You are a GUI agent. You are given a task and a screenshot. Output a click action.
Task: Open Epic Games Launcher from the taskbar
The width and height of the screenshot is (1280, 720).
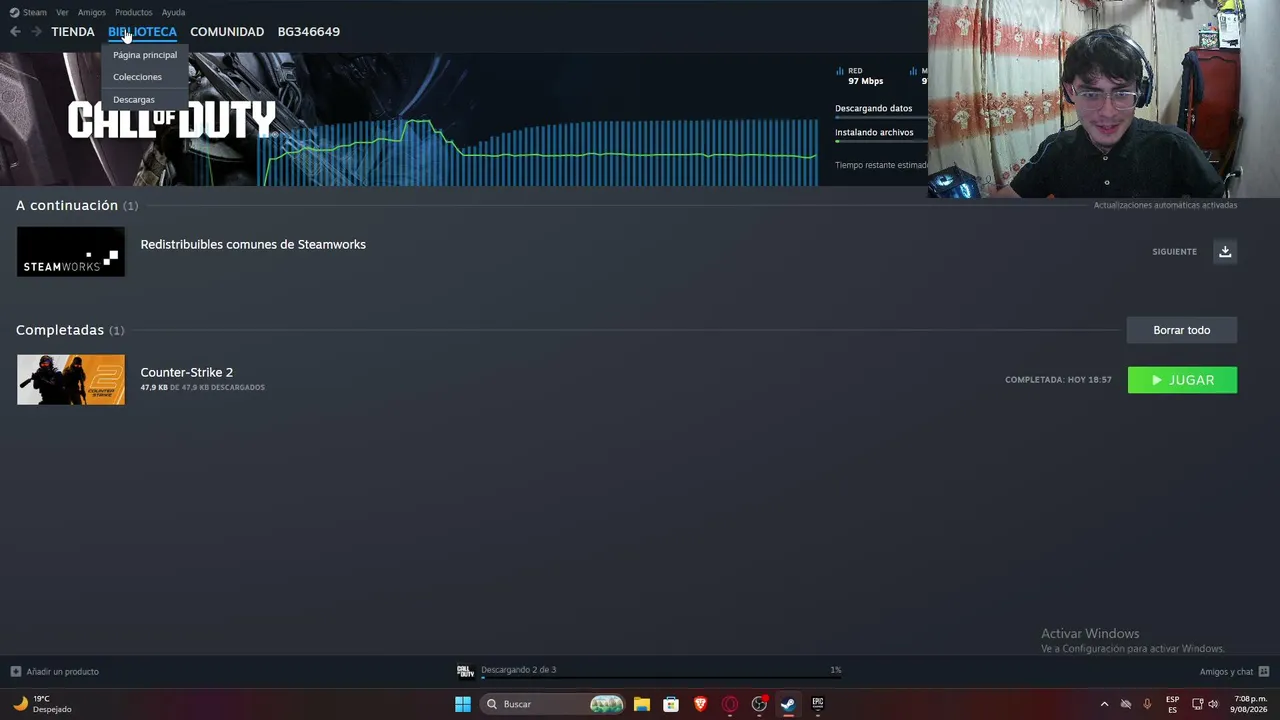pyautogui.click(x=817, y=704)
